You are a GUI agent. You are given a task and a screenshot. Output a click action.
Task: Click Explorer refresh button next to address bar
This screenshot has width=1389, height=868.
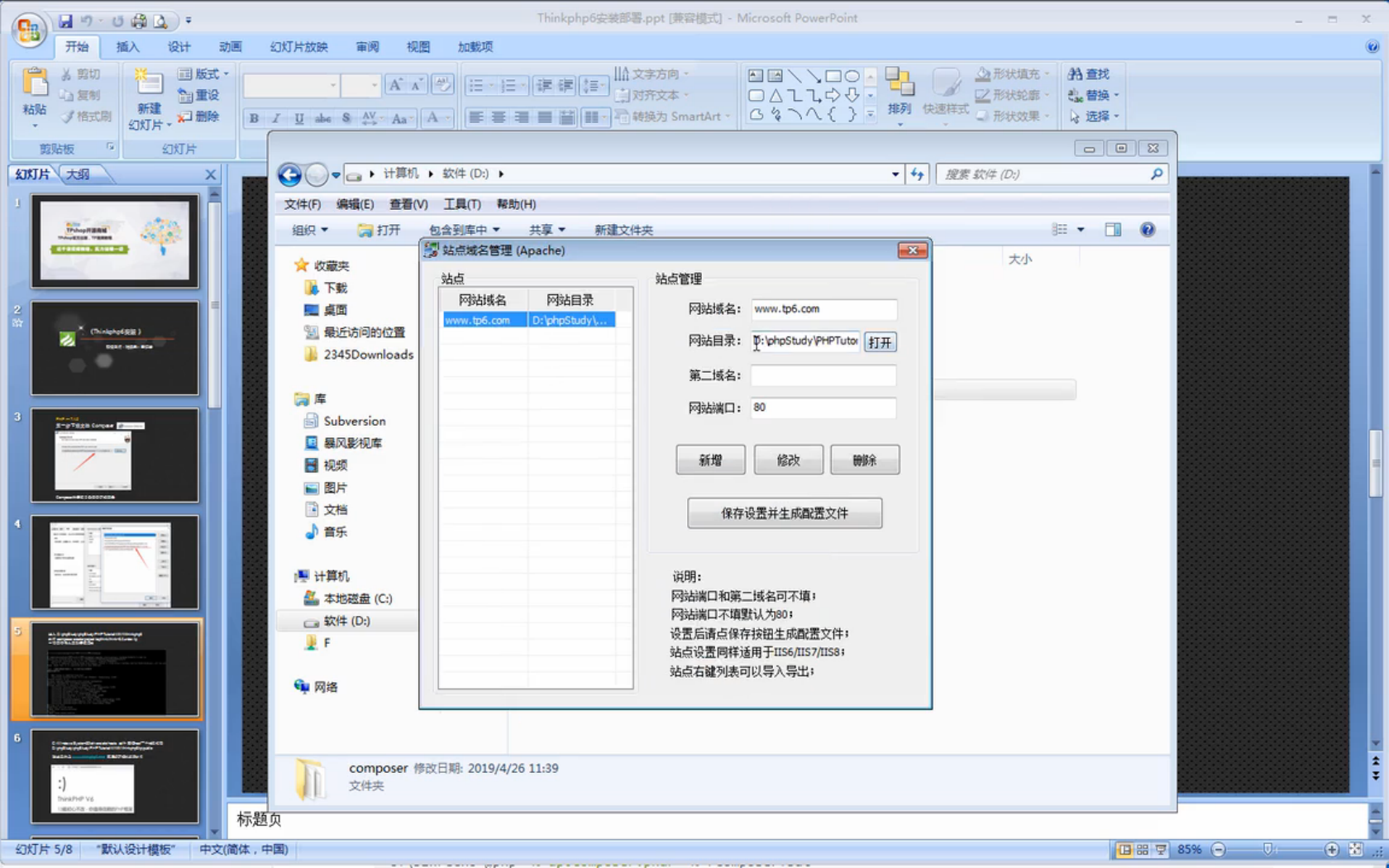tap(917, 174)
